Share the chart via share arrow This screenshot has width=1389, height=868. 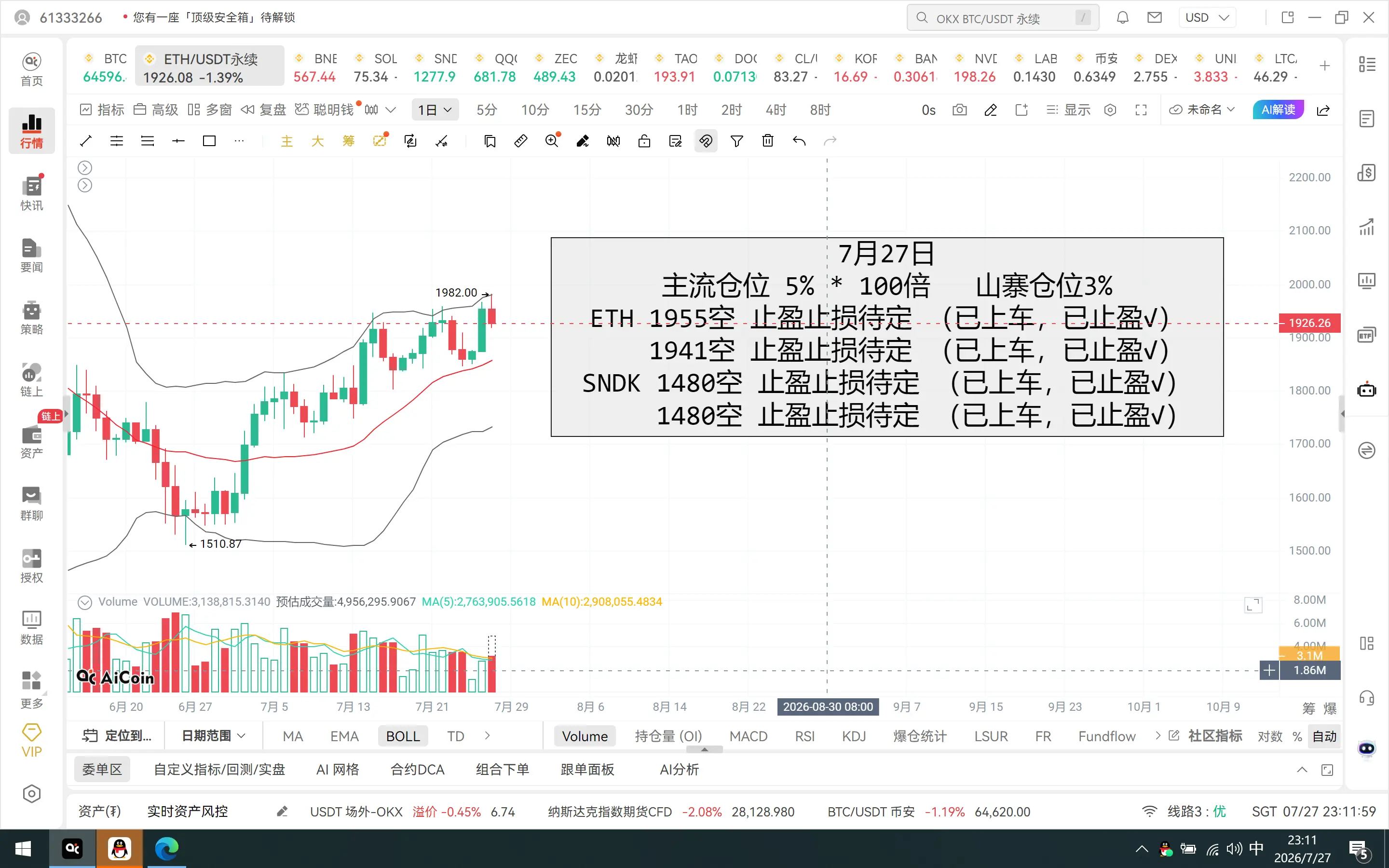point(1323,109)
